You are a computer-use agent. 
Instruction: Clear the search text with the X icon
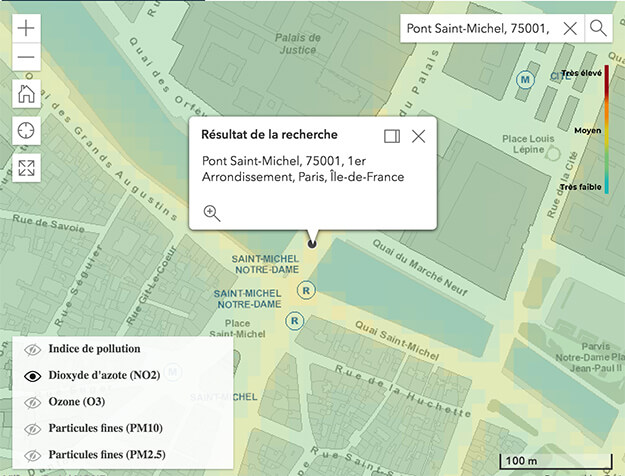570,28
